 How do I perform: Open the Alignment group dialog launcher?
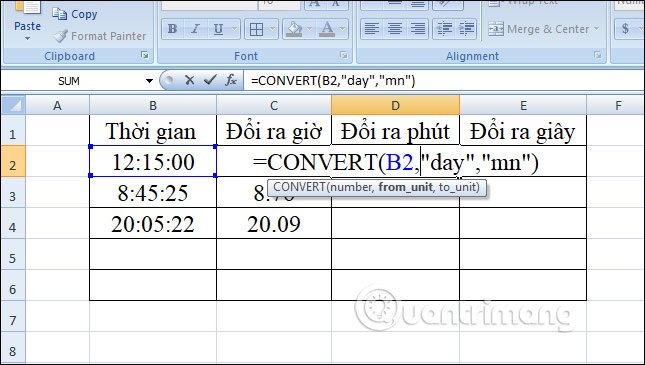point(597,55)
